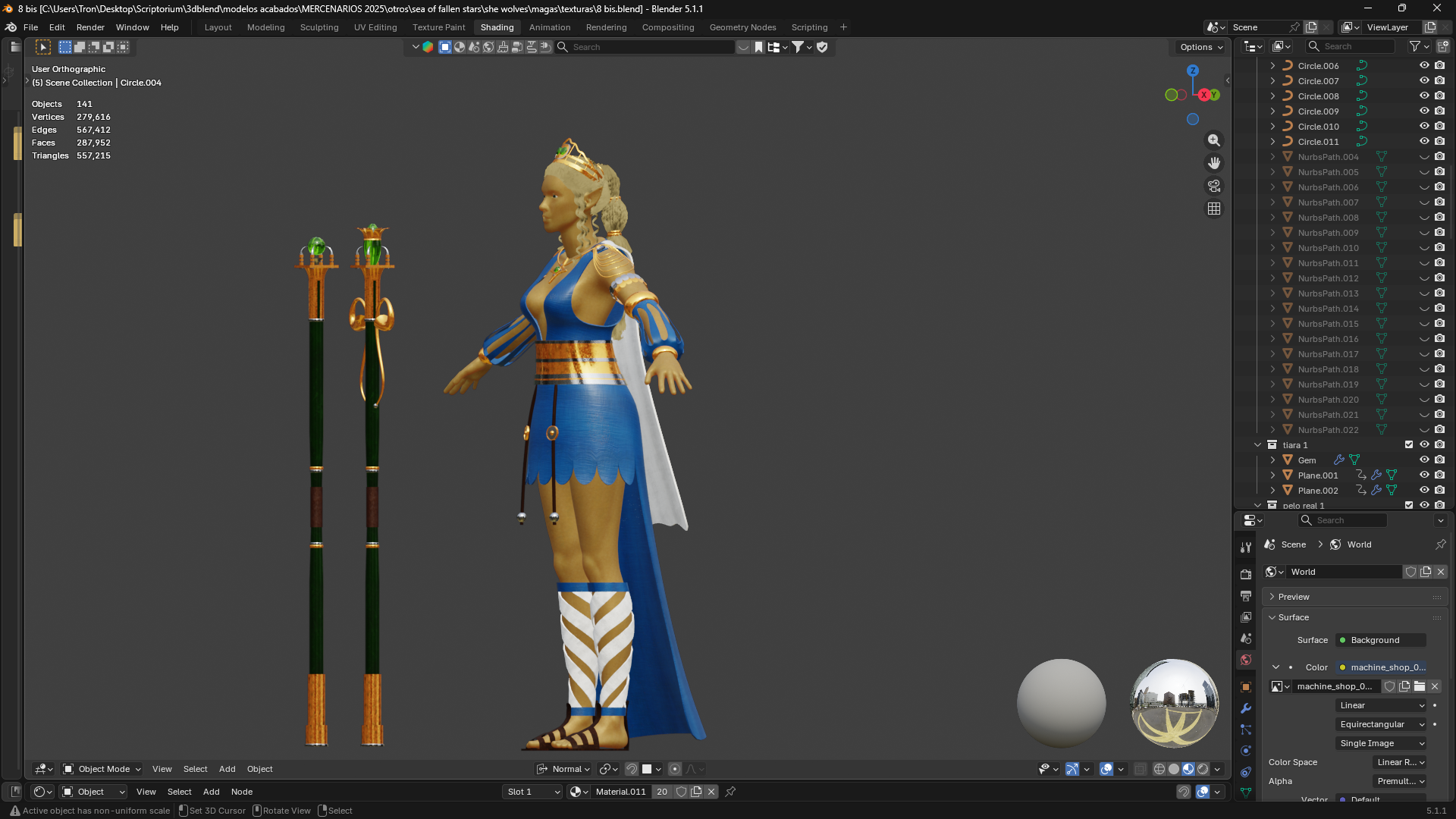Select wireframe viewport shading

point(1159,769)
